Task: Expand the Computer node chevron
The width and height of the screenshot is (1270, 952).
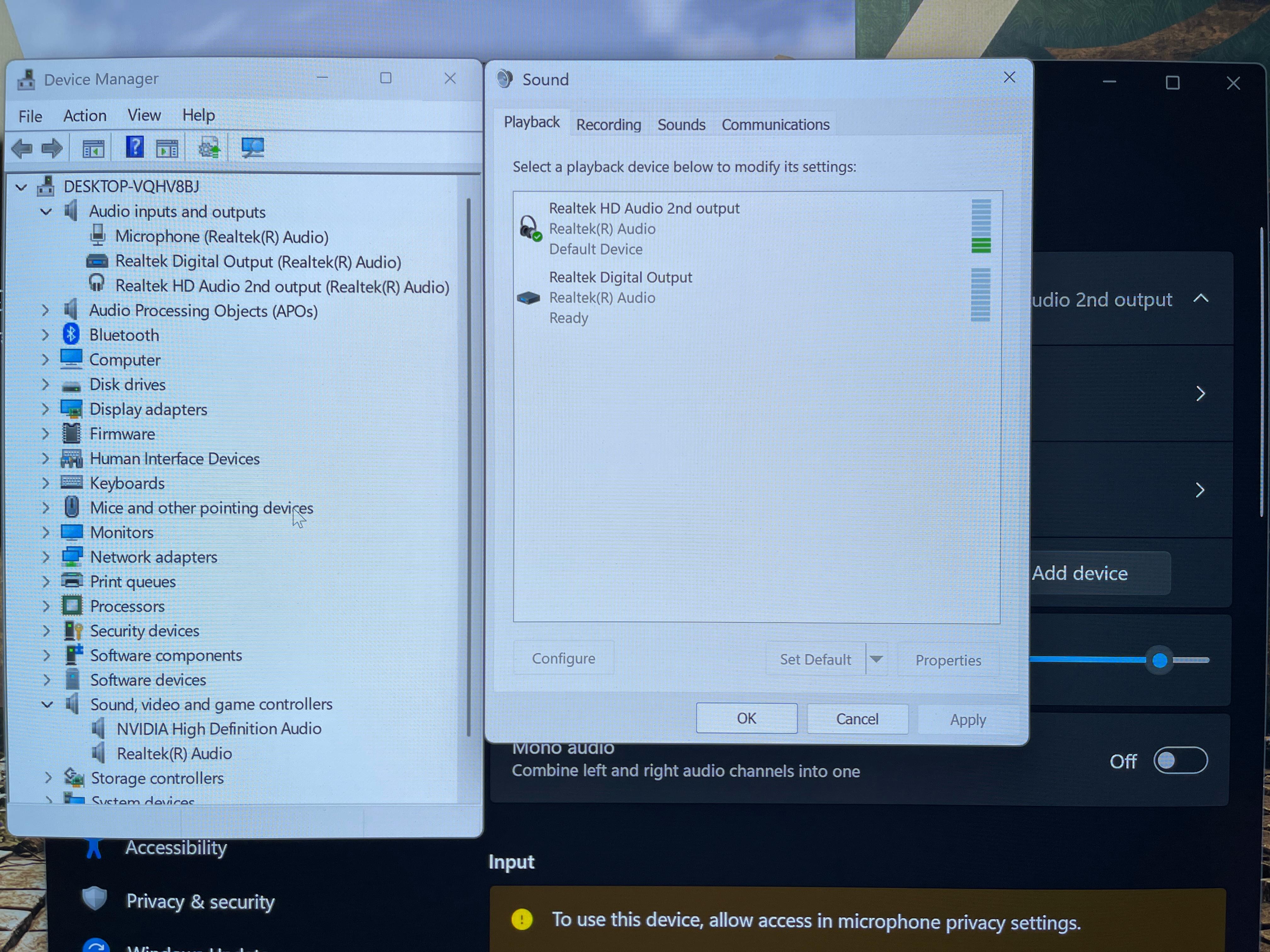Action: (x=45, y=360)
